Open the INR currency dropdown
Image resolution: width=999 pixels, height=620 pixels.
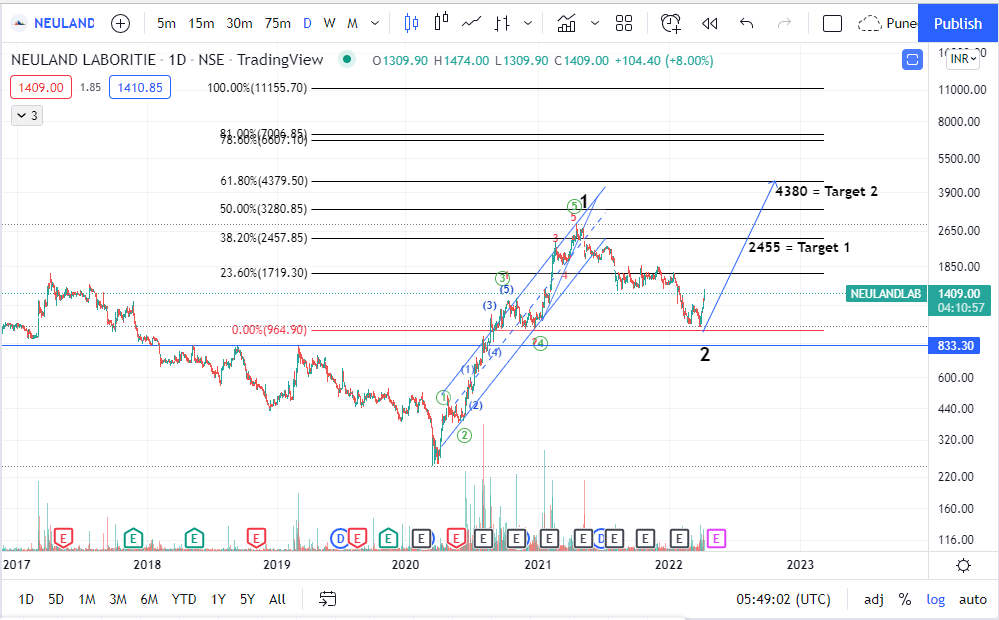coord(963,59)
